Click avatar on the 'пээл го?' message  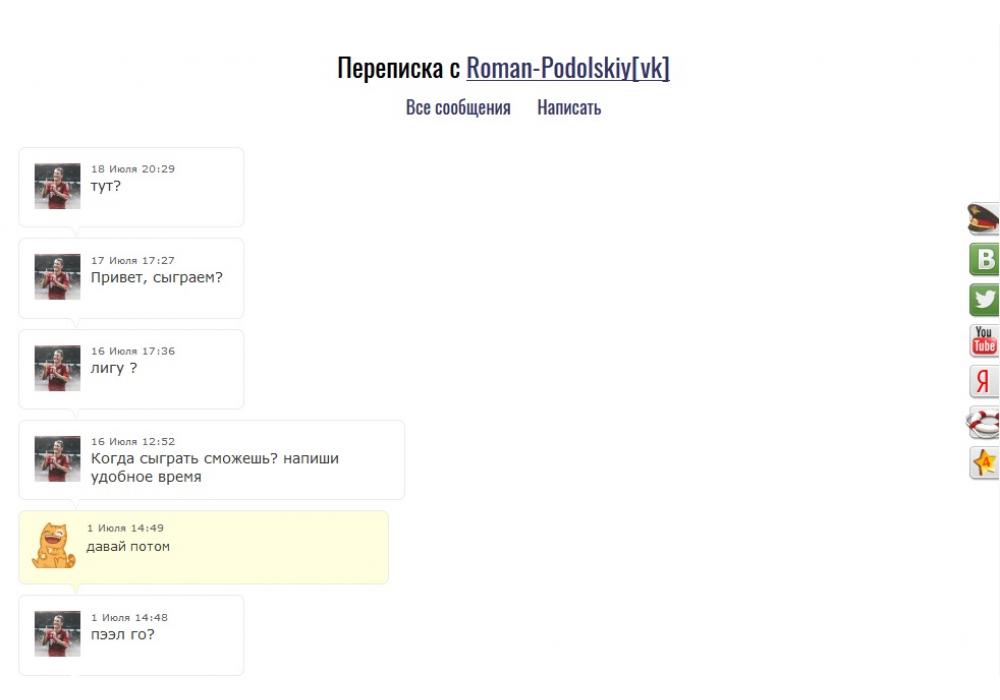click(x=57, y=634)
